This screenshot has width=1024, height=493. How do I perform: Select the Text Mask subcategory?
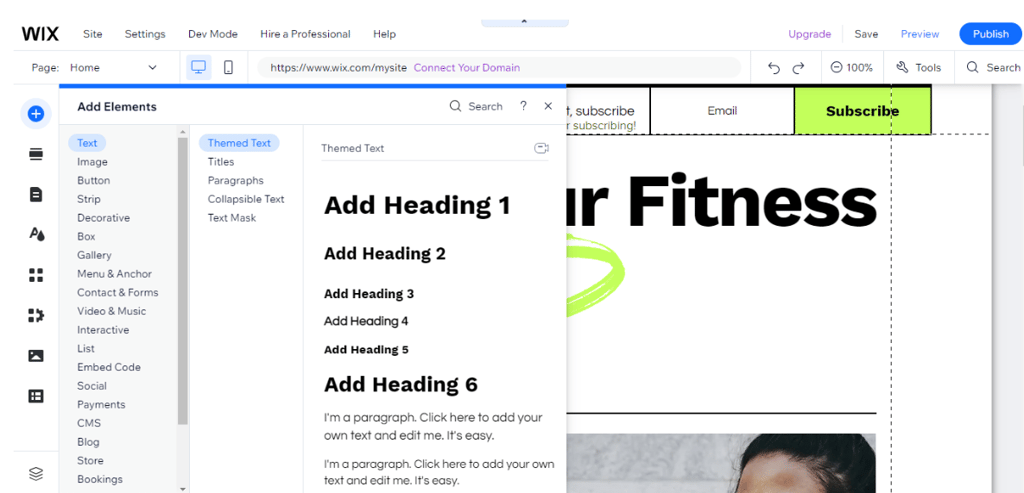[x=232, y=217]
